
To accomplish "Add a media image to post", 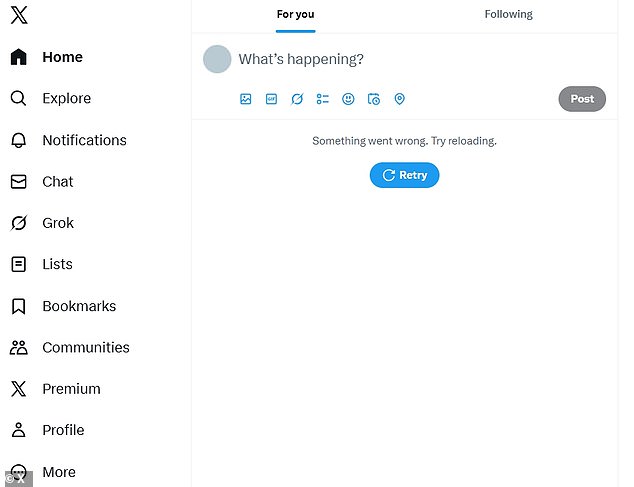I will tap(246, 99).
